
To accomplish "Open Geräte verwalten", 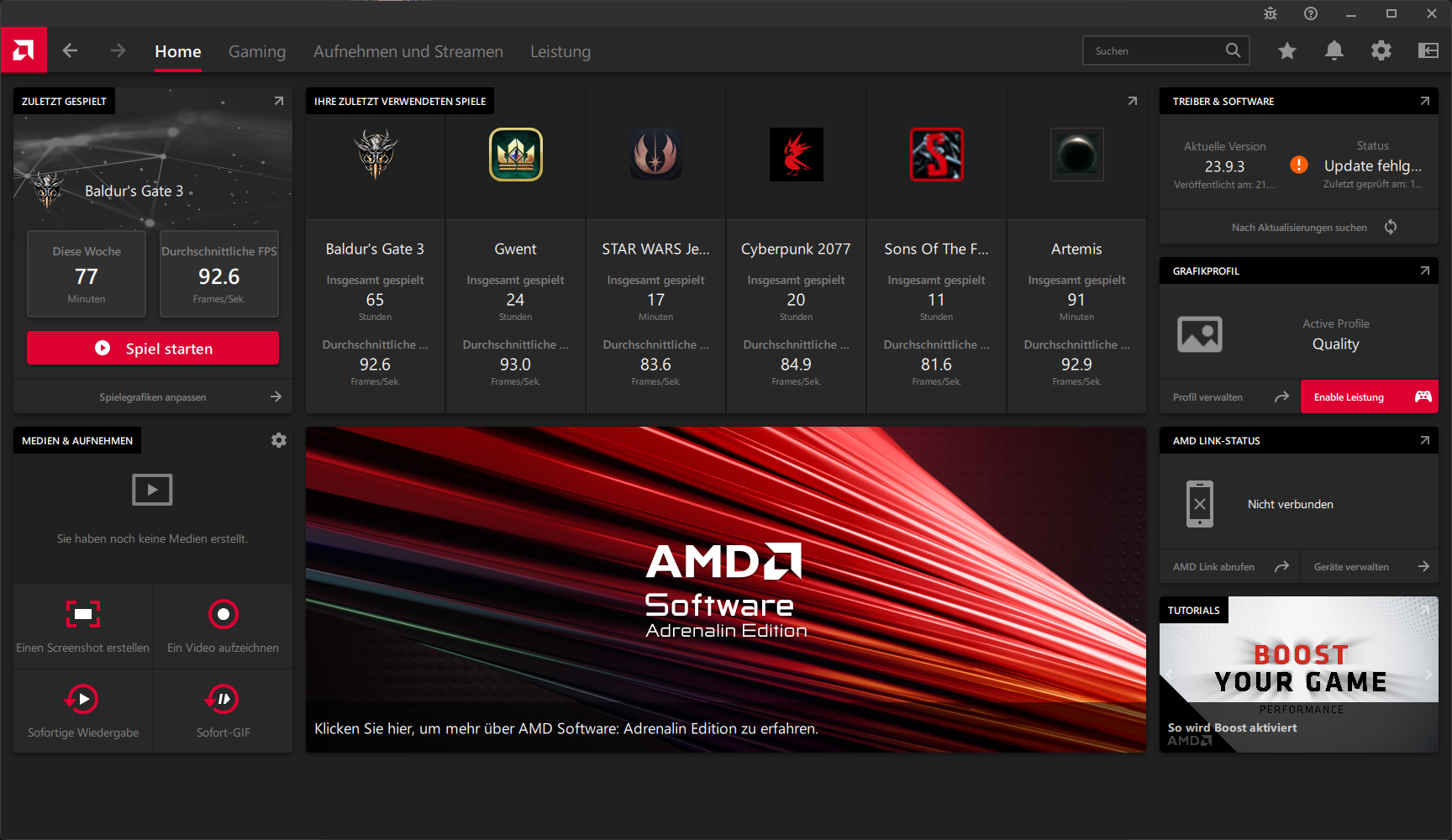I will (1370, 566).
